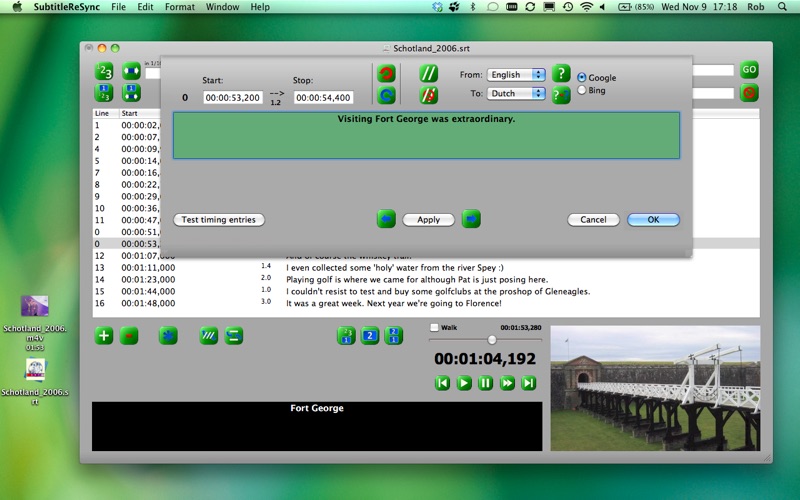This screenshot has height=500, width=800.
Task: Open the Apple menu
Action: (17, 7)
